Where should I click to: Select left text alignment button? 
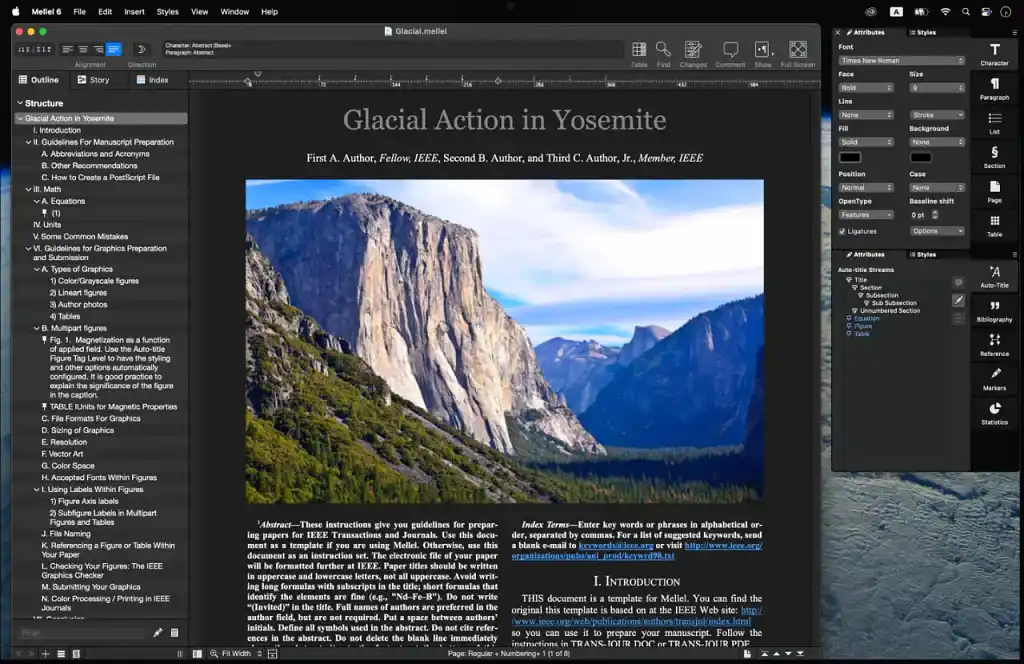[68, 49]
